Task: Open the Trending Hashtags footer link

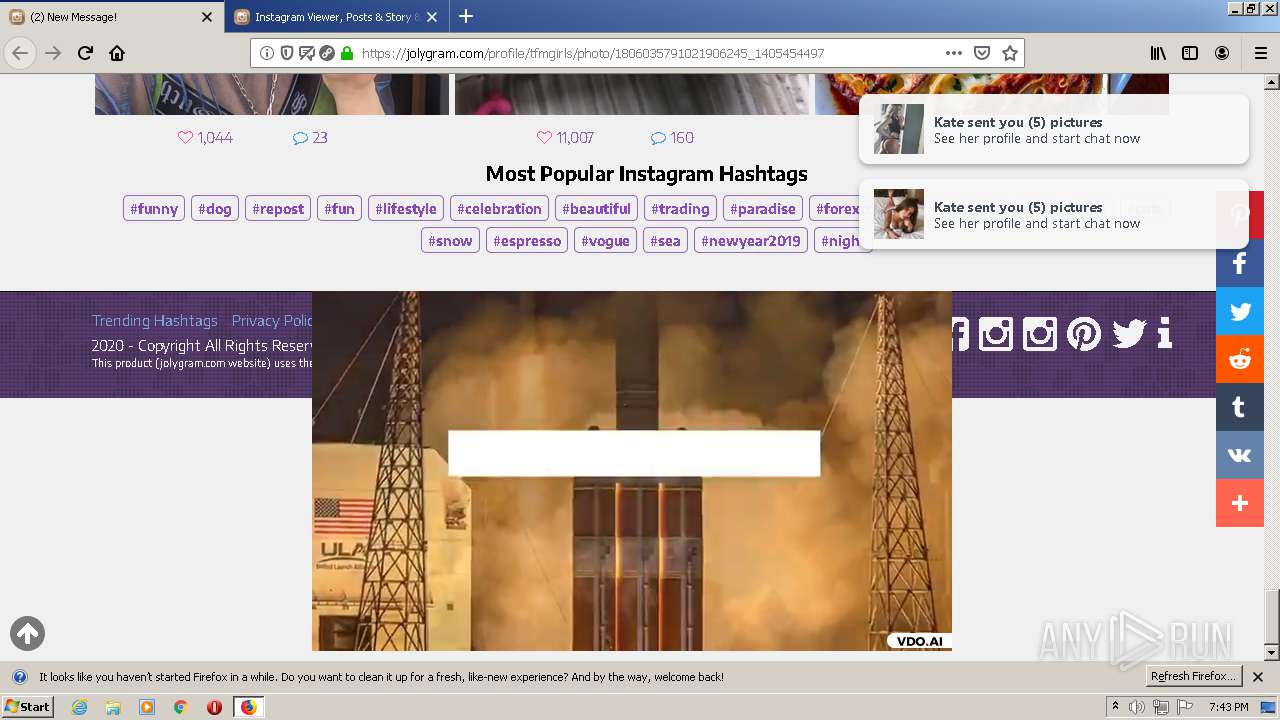Action: [x=154, y=320]
